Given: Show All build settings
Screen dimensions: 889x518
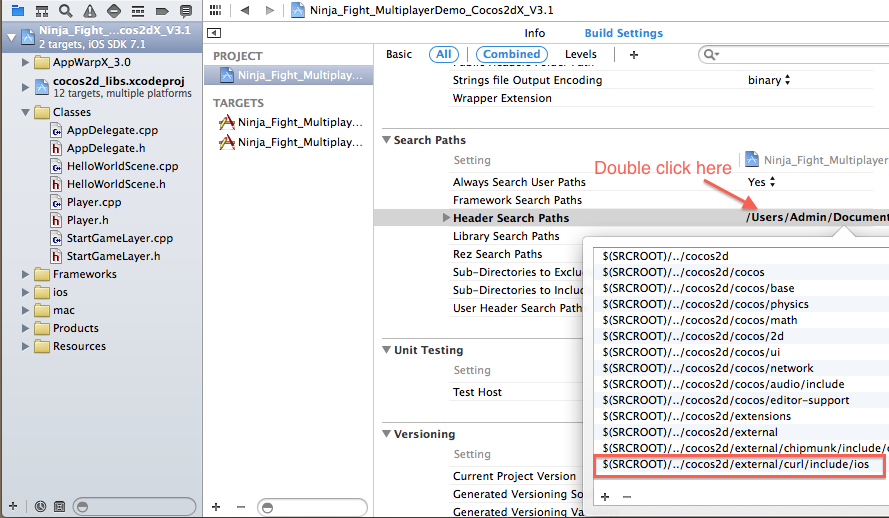Looking at the screenshot, I should tap(444, 54).
